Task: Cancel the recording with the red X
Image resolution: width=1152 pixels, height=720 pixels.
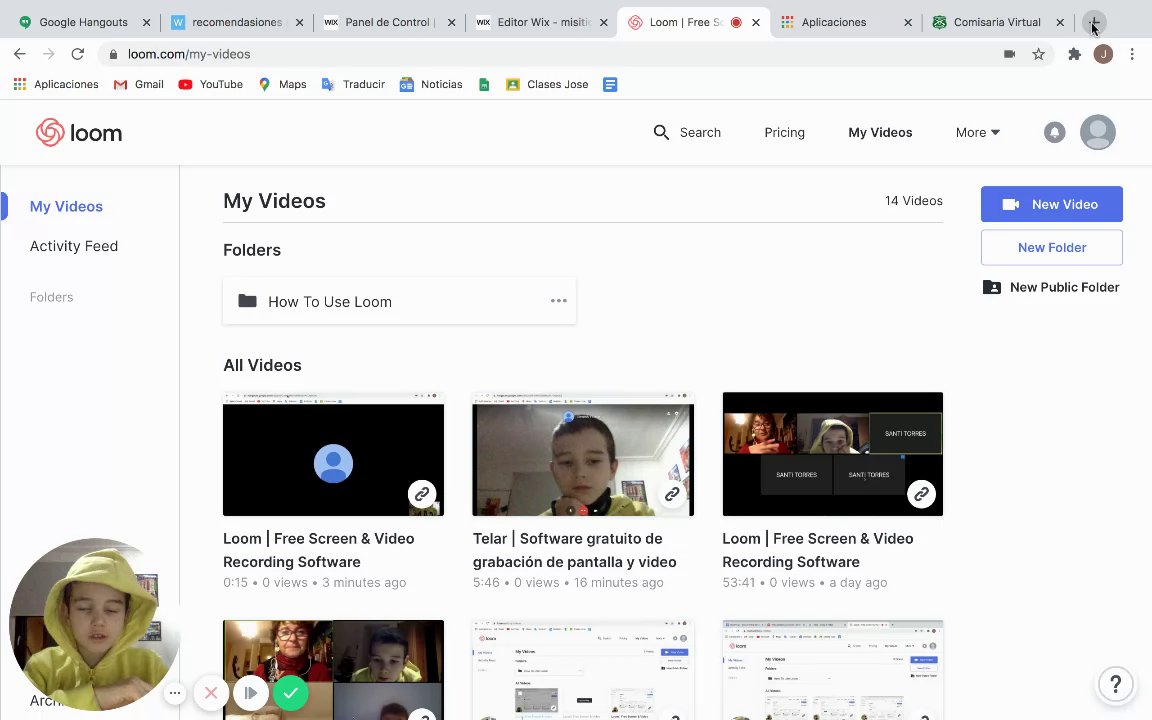Action: click(x=211, y=693)
